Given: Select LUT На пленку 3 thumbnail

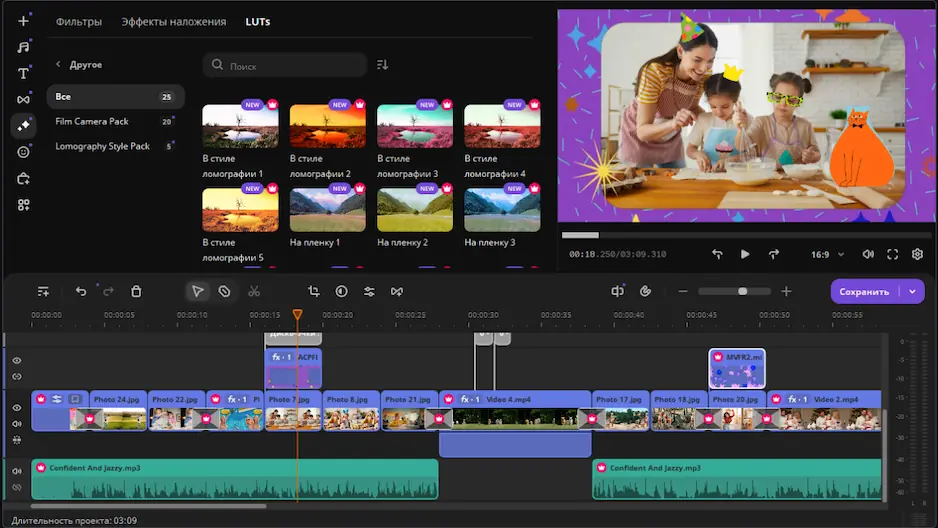Looking at the screenshot, I should click(x=502, y=210).
